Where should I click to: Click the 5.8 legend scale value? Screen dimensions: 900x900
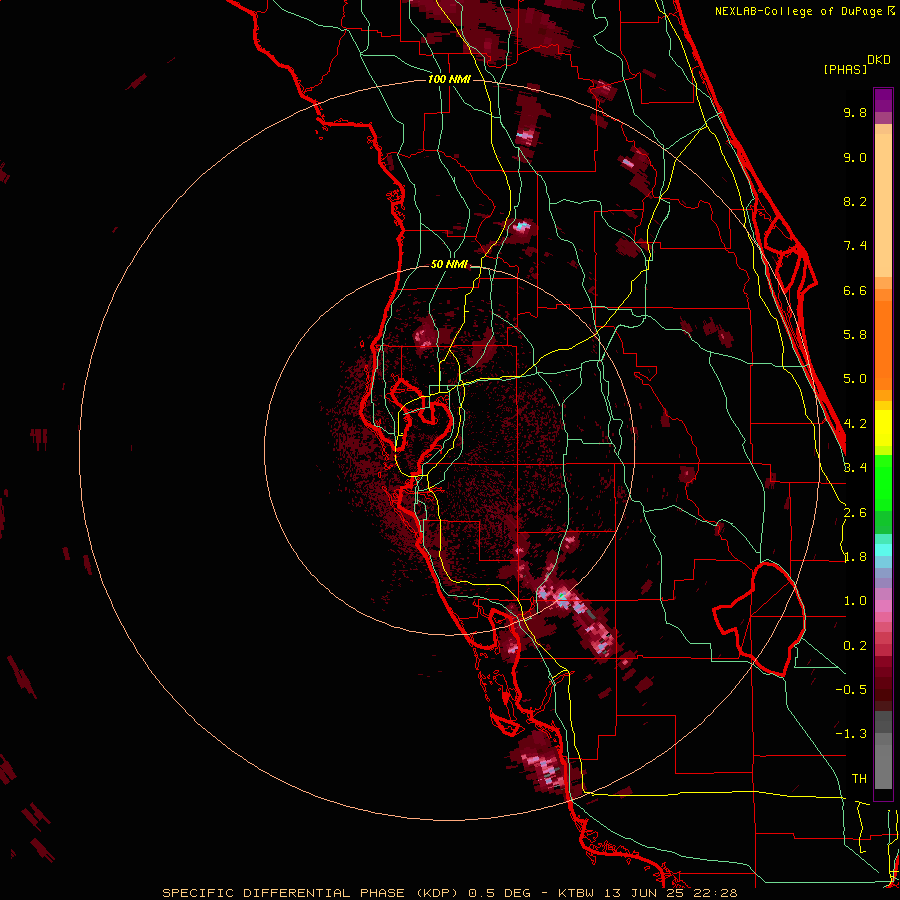[x=855, y=335]
